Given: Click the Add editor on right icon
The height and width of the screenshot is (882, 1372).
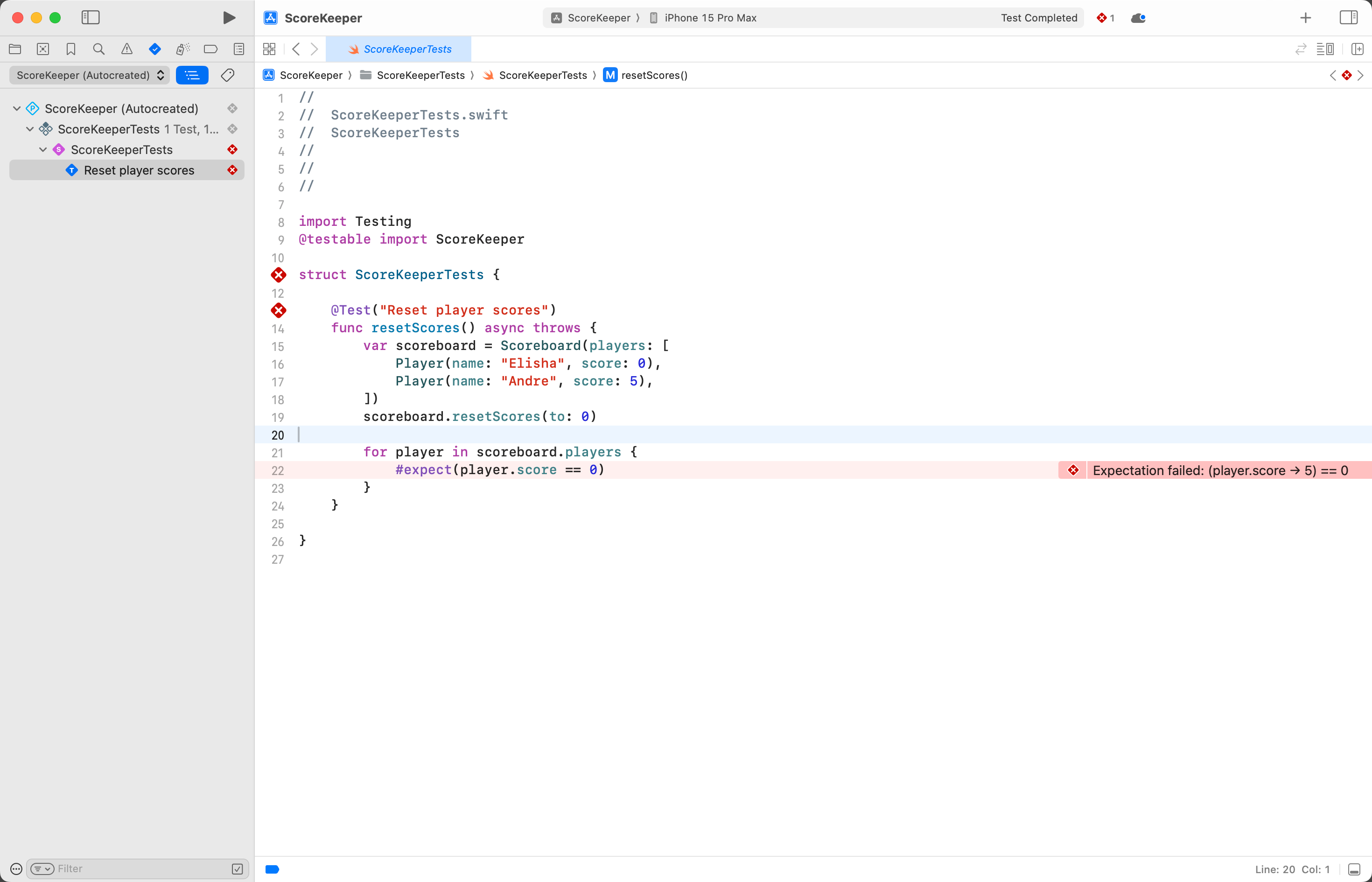Looking at the screenshot, I should pos(1357,49).
